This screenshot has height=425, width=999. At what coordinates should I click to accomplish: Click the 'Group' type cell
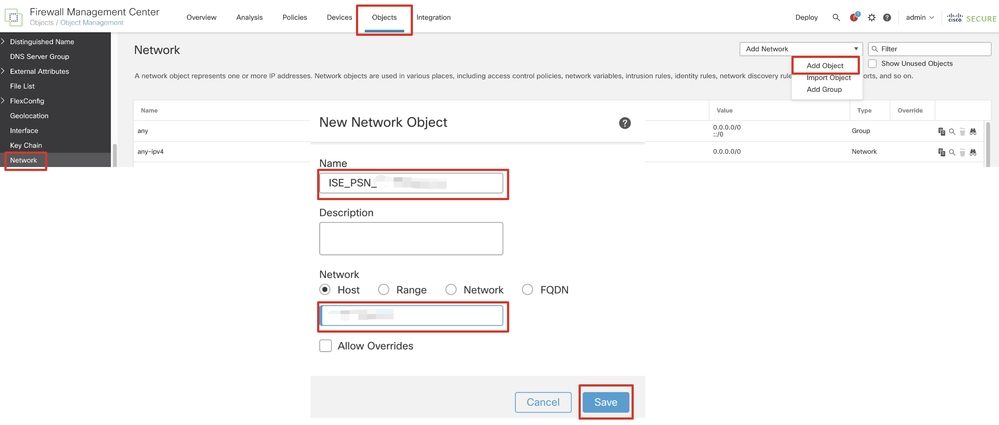(861, 131)
